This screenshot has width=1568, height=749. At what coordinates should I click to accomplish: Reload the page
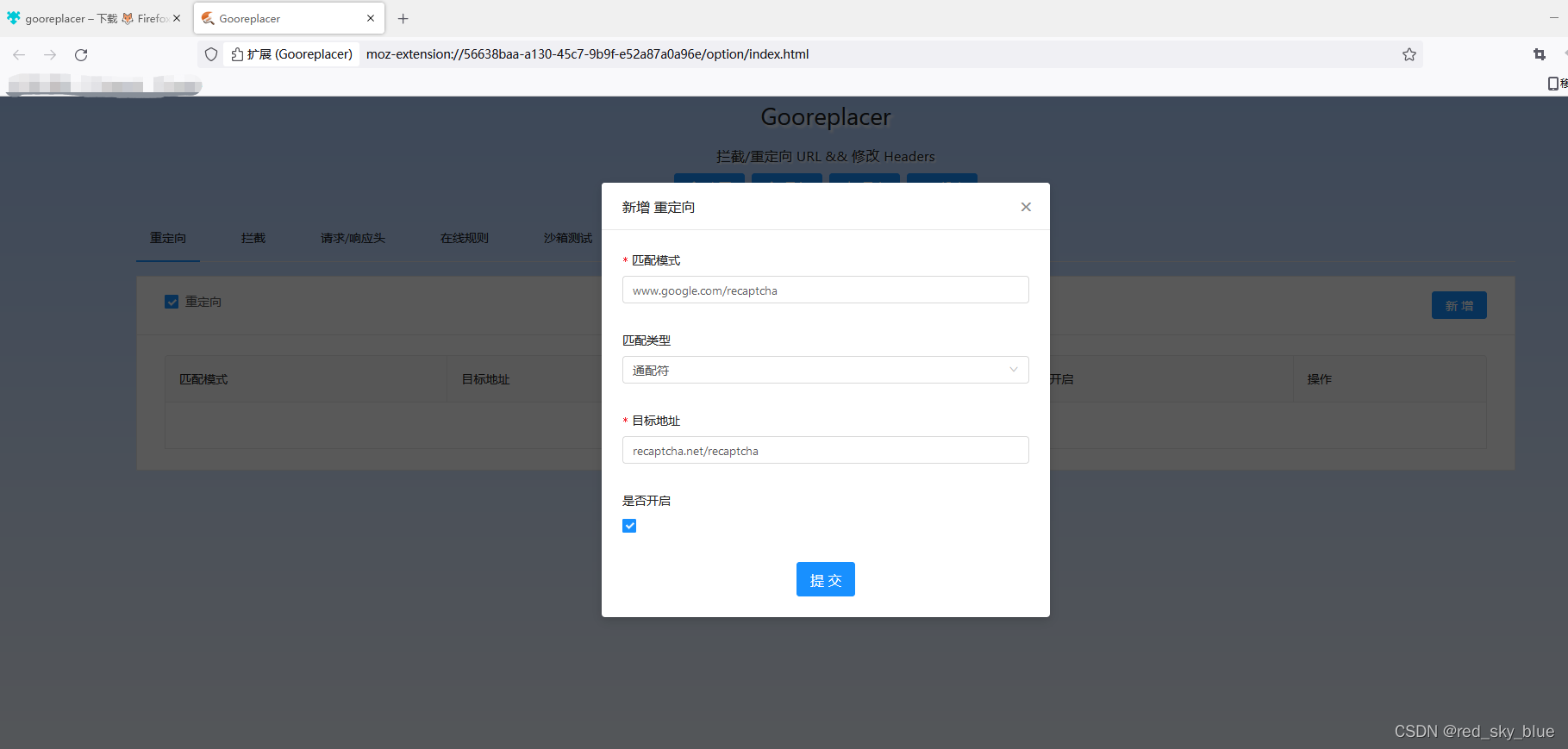click(81, 54)
